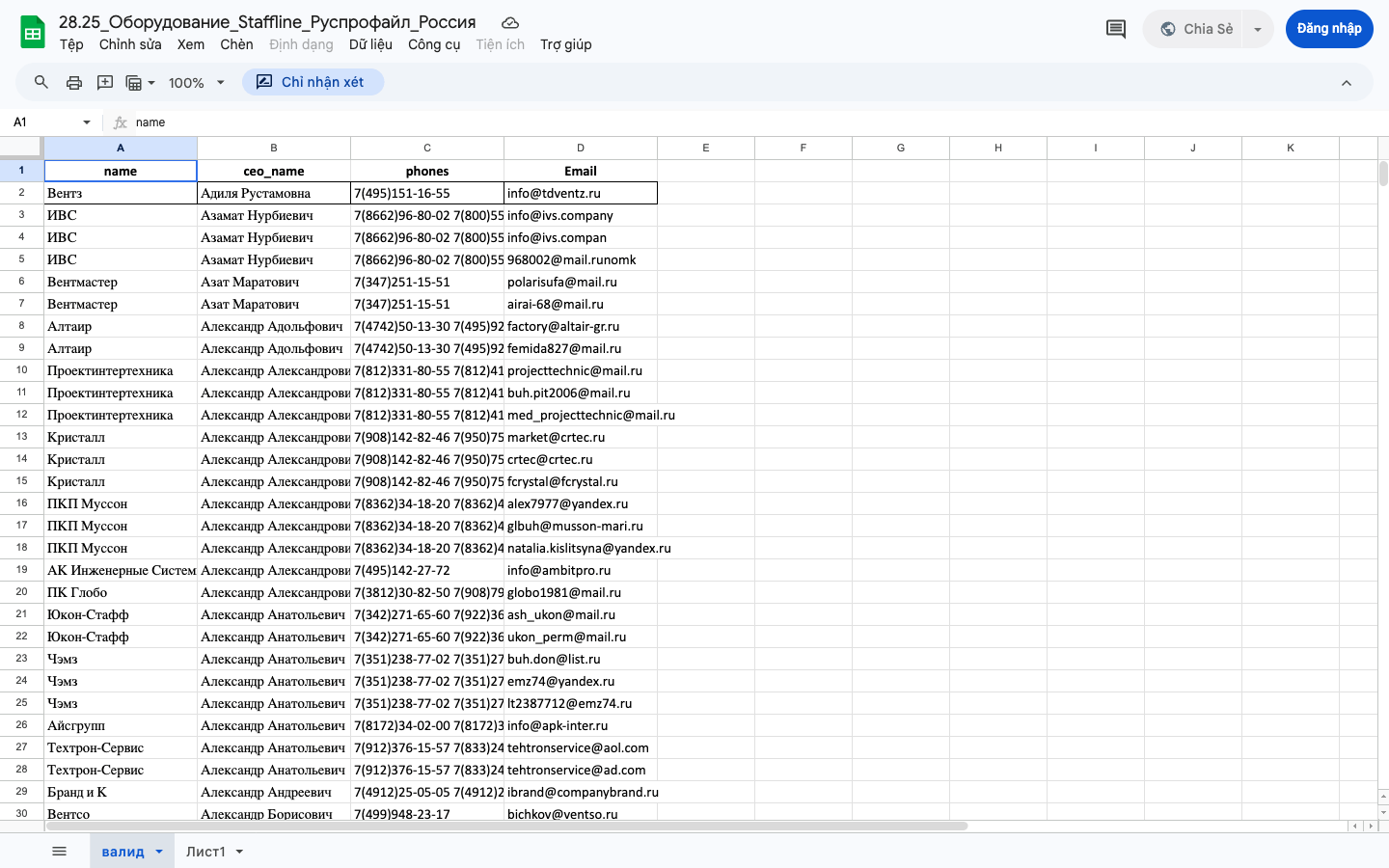Image resolution: width=1389 pixels, height=868 pixels.
Task: Click the horizontal scrollbar thumb
Action: [506, 827]
